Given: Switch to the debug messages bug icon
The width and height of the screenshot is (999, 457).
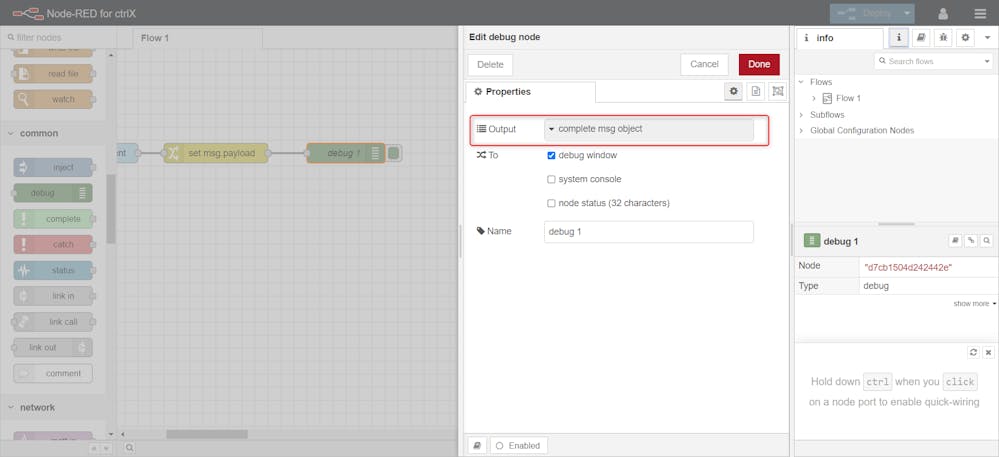Looking at the screenshot, I should point(942,38).
